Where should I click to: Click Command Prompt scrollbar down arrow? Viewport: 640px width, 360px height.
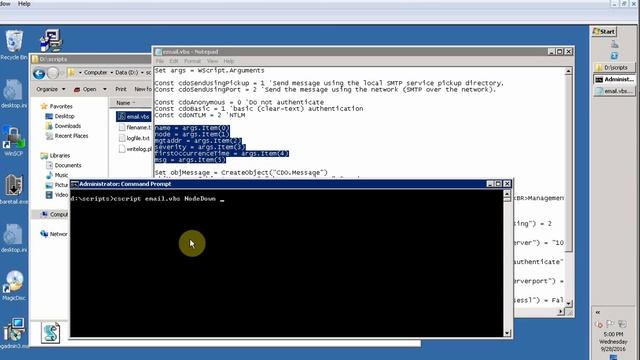pyautogui.click(x=507, y=333)
